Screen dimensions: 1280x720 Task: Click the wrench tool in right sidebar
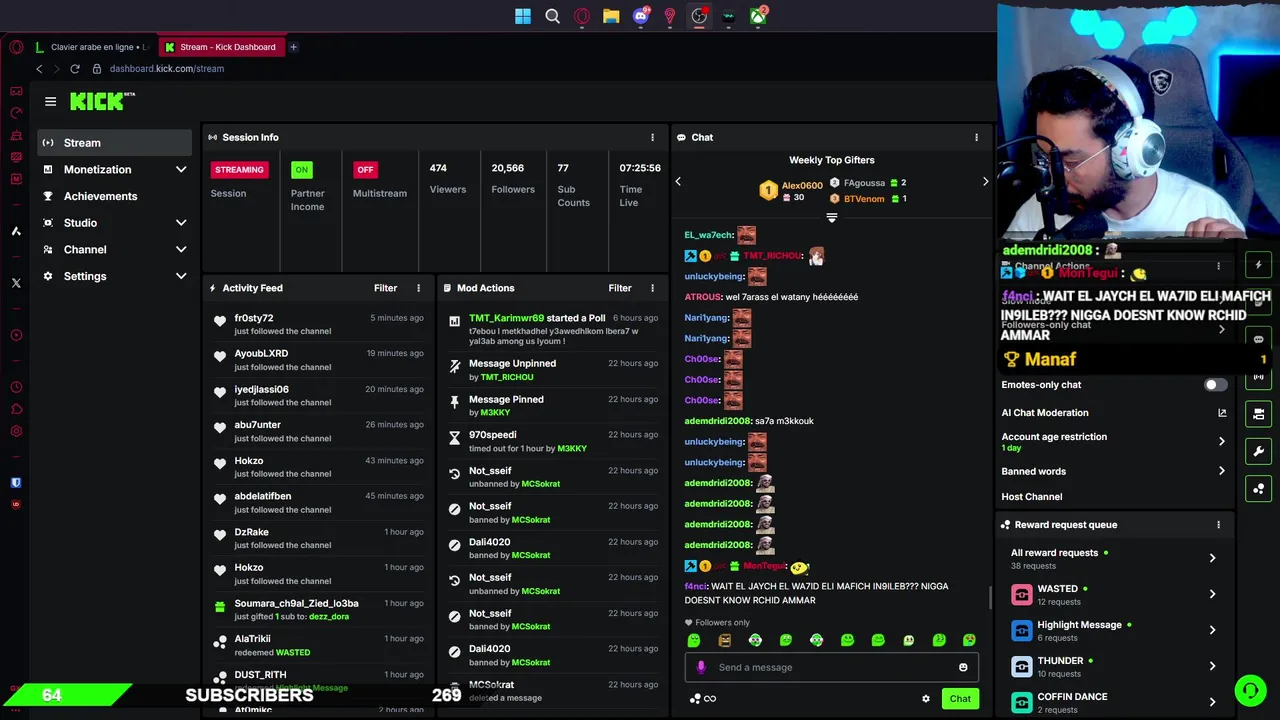click(1258, 451)
